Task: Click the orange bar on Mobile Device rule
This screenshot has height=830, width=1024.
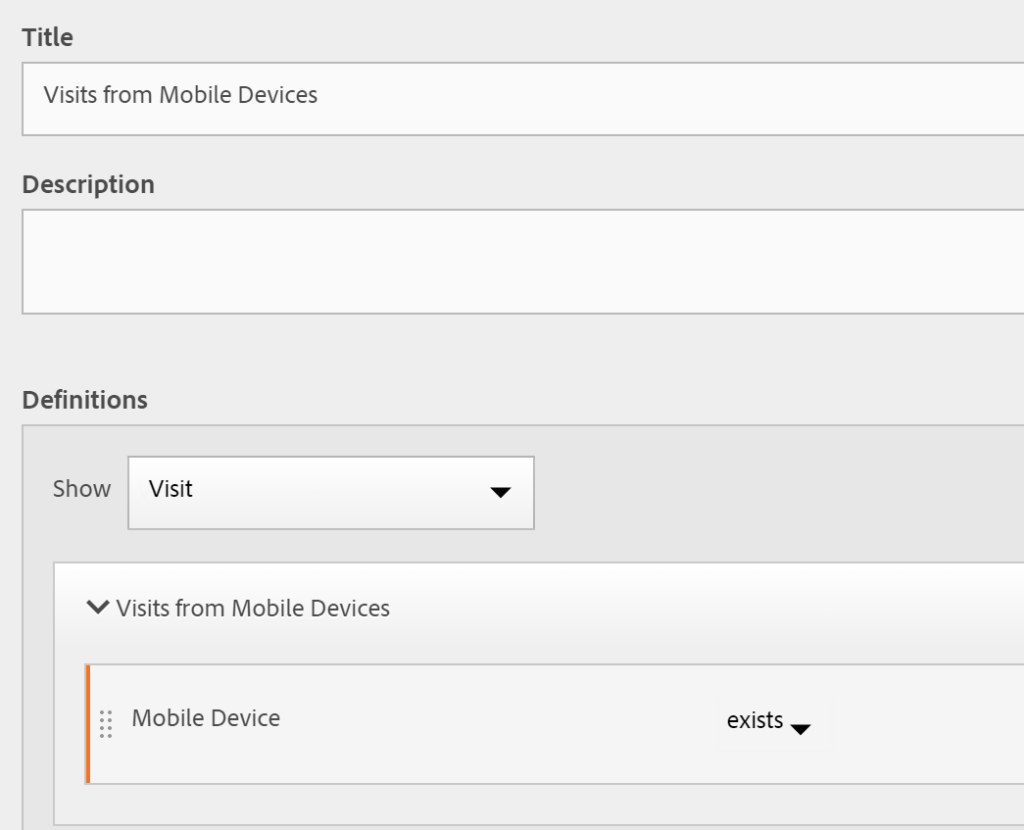Action: [x=88, y=723]
